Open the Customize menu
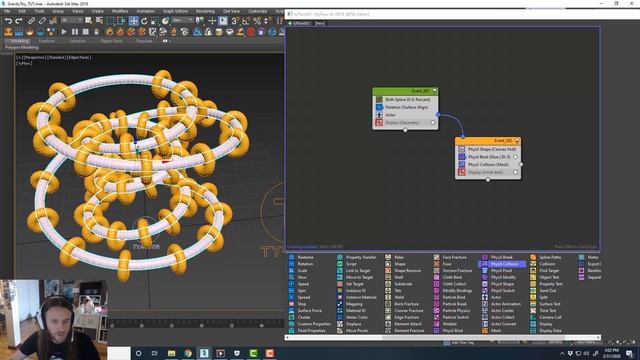The image size is (640, 360). (x=258, y=11)
